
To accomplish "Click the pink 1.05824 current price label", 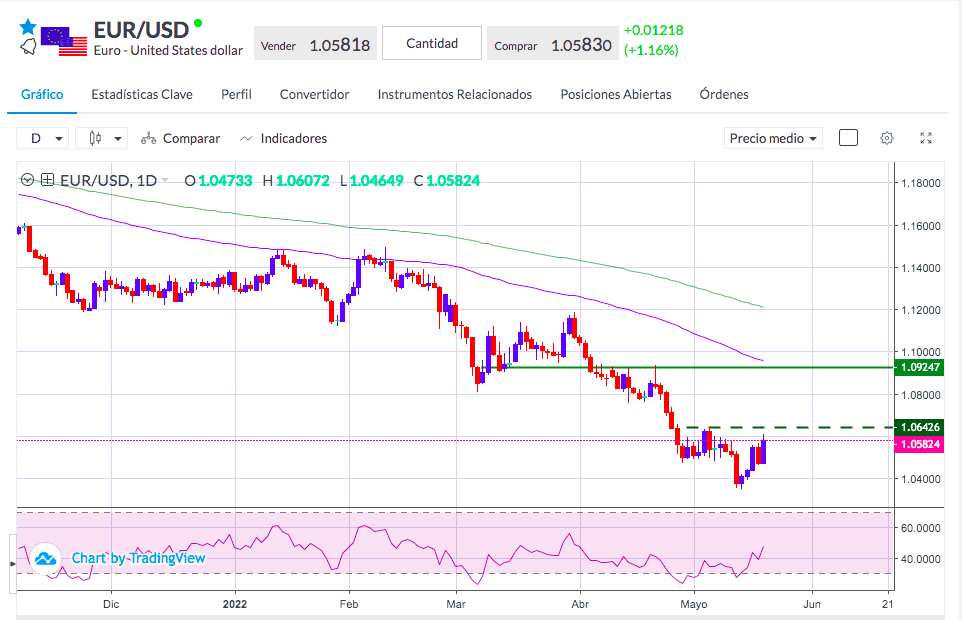I will tap(920, 444).
